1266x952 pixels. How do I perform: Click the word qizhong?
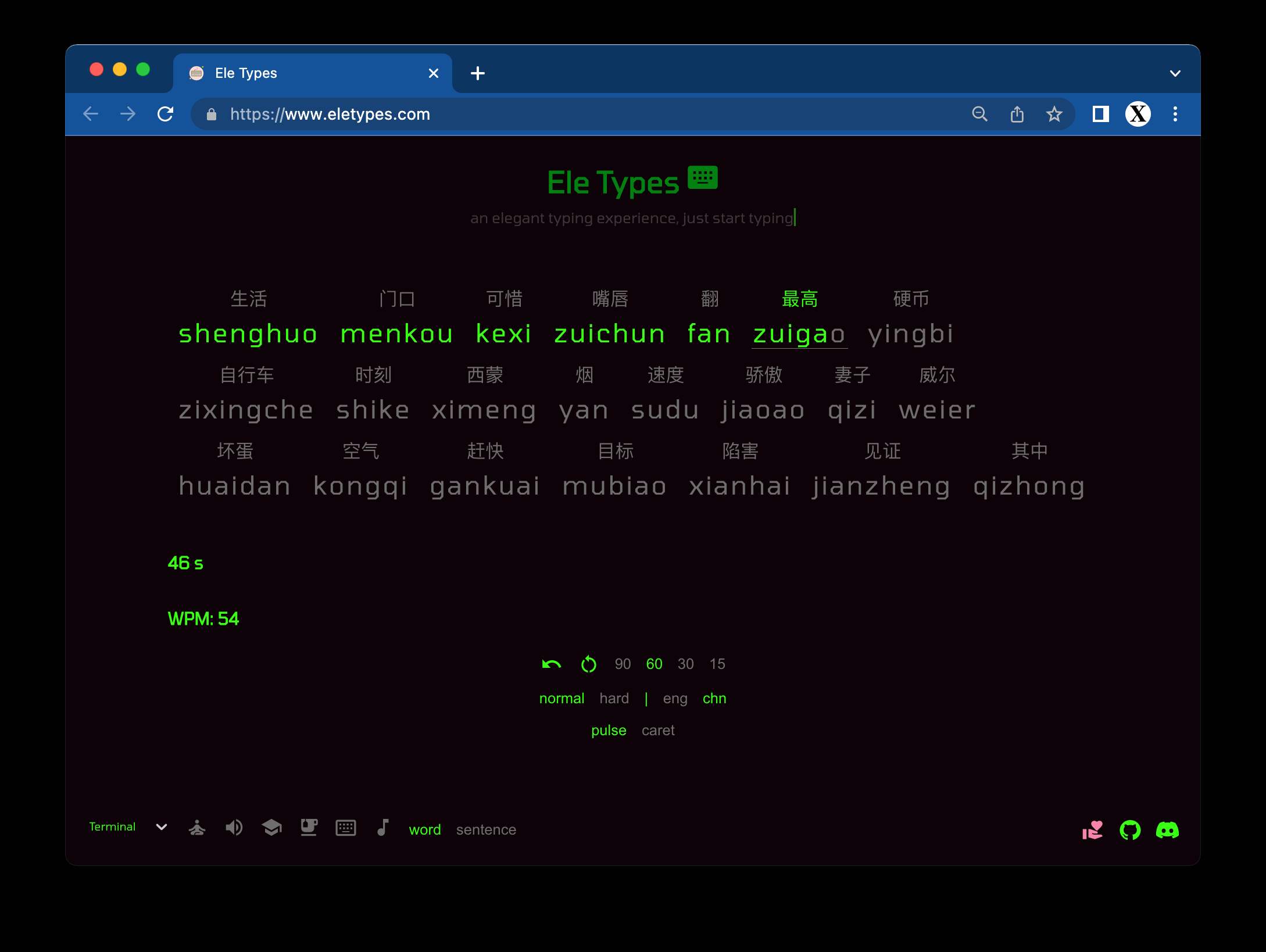click(1029, 486)
